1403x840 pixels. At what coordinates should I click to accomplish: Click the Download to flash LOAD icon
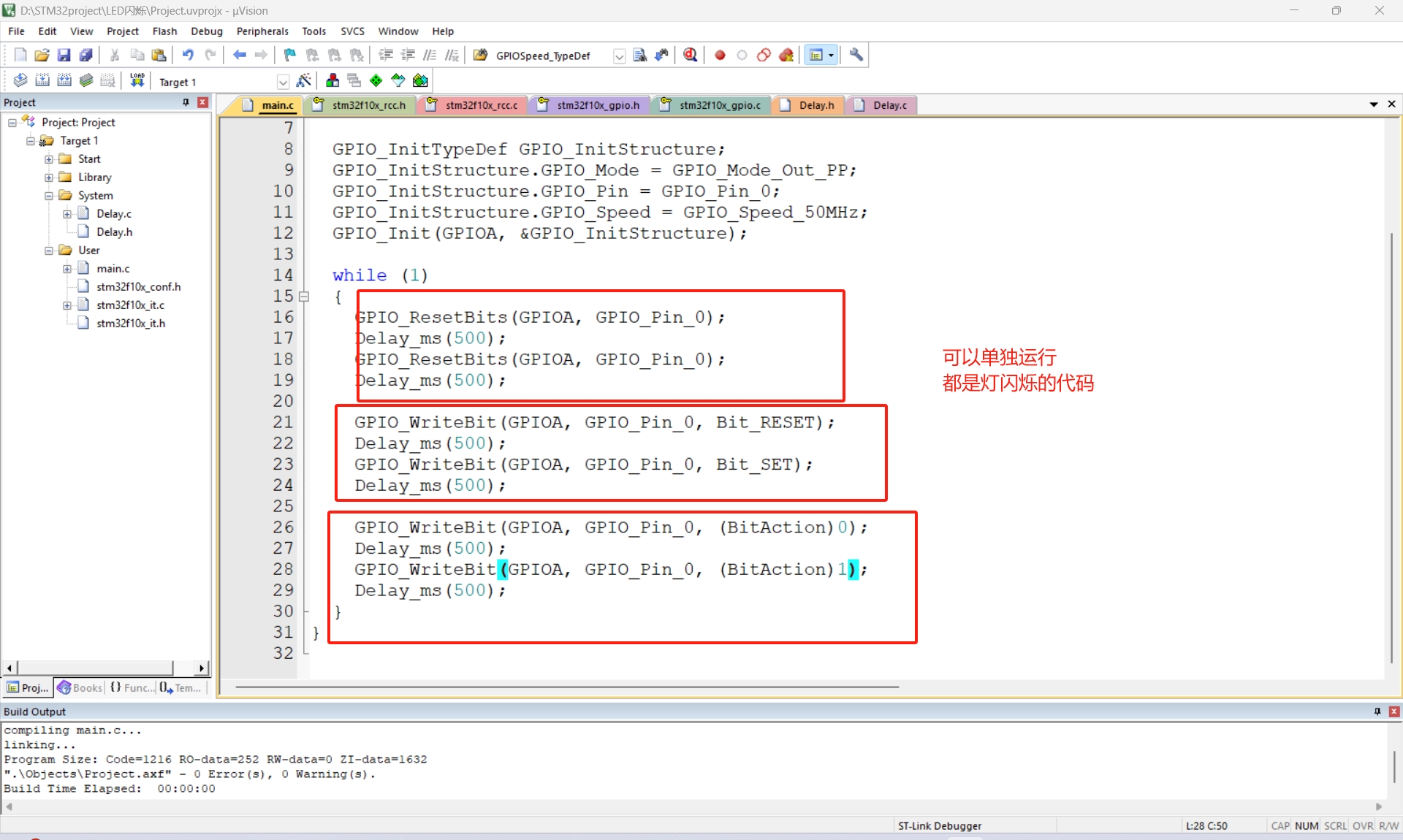137,81
